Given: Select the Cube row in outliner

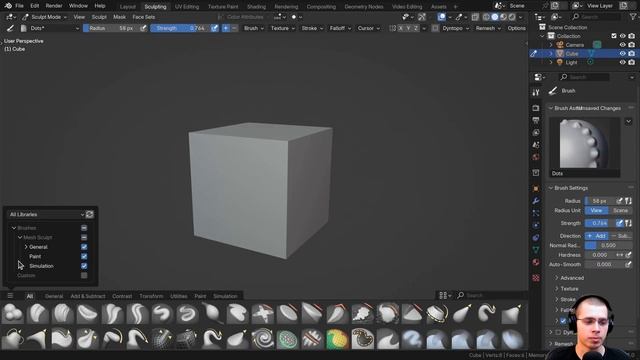Looking at the screenshot, I should (x=584, y=53).
